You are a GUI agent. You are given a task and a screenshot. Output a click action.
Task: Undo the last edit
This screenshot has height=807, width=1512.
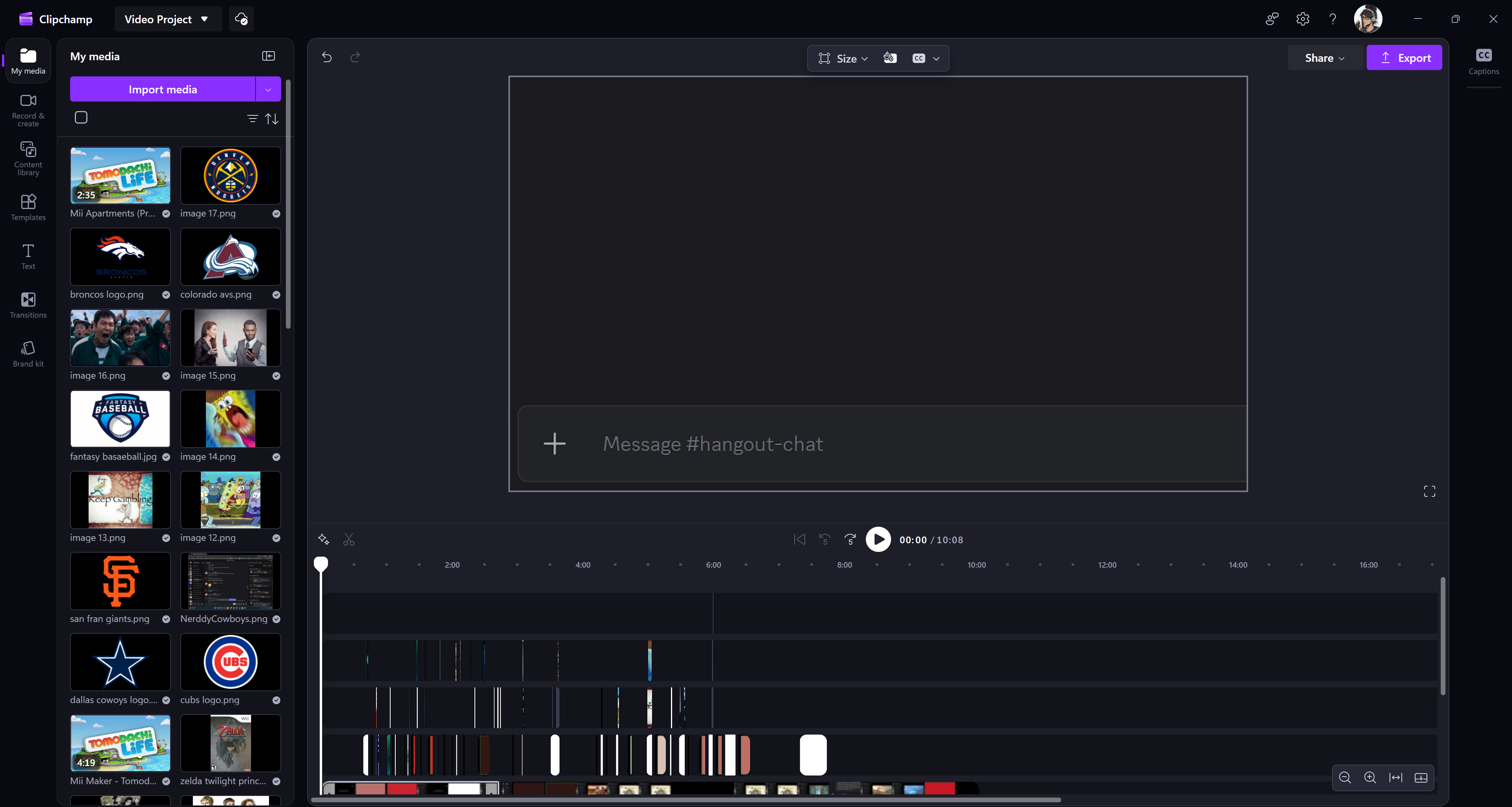pos(327,57)
